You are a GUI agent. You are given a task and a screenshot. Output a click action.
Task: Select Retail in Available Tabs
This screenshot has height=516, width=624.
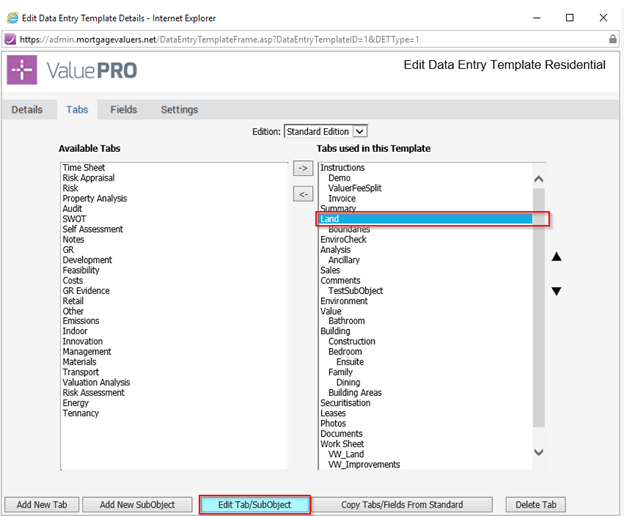point(73,301)
